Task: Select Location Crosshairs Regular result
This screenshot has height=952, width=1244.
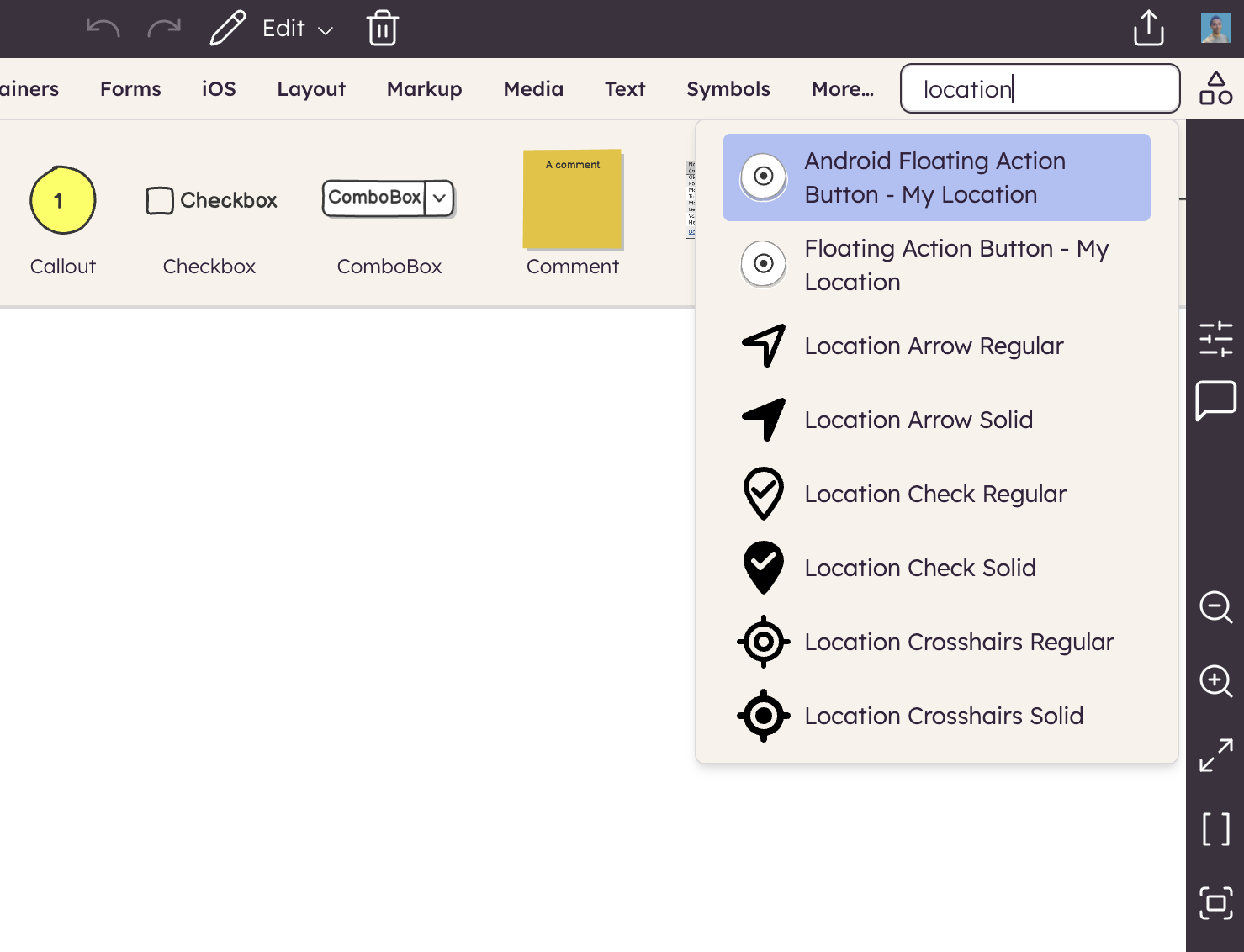Action: click(958, 642)
